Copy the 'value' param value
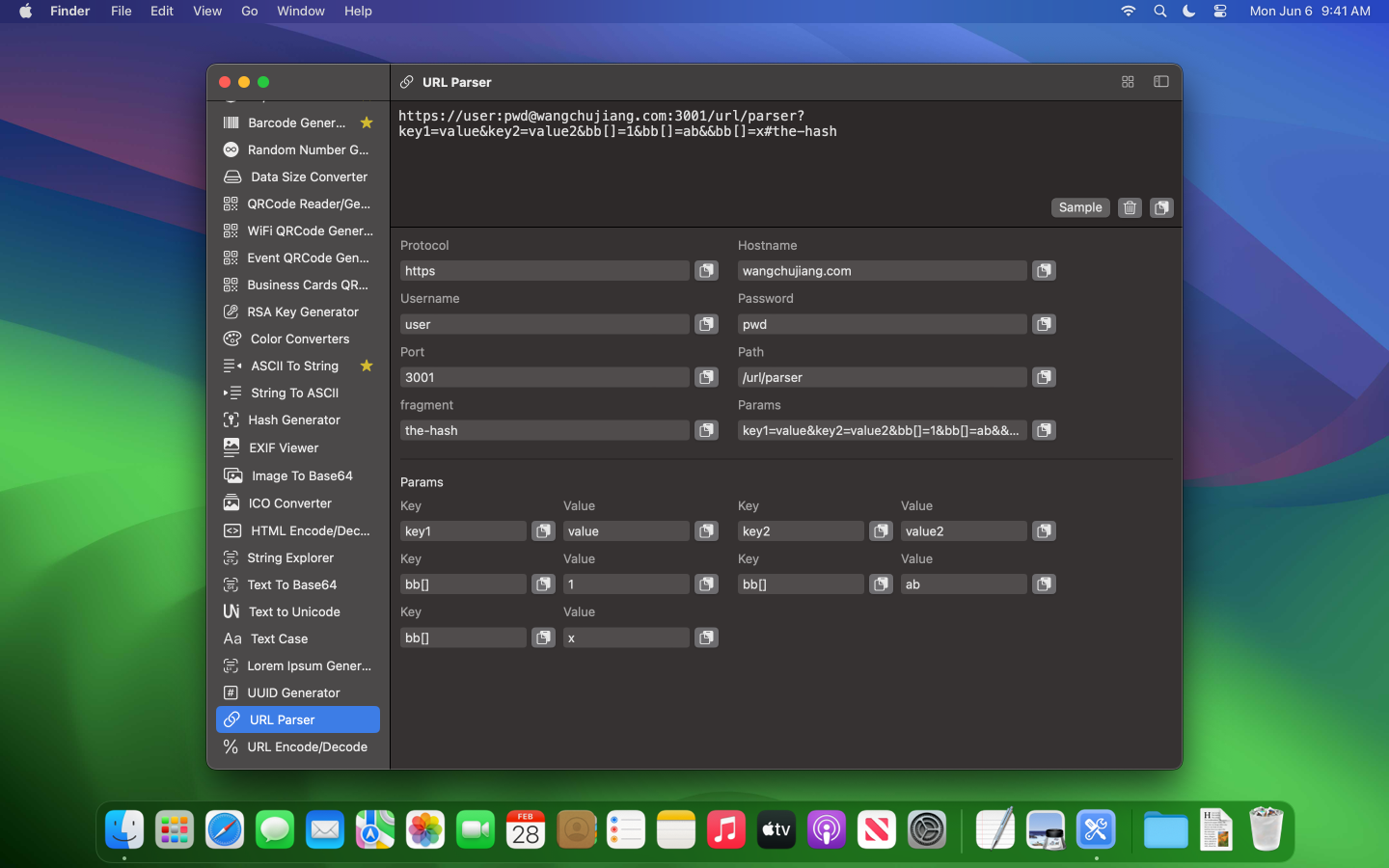 pos(707,531)
